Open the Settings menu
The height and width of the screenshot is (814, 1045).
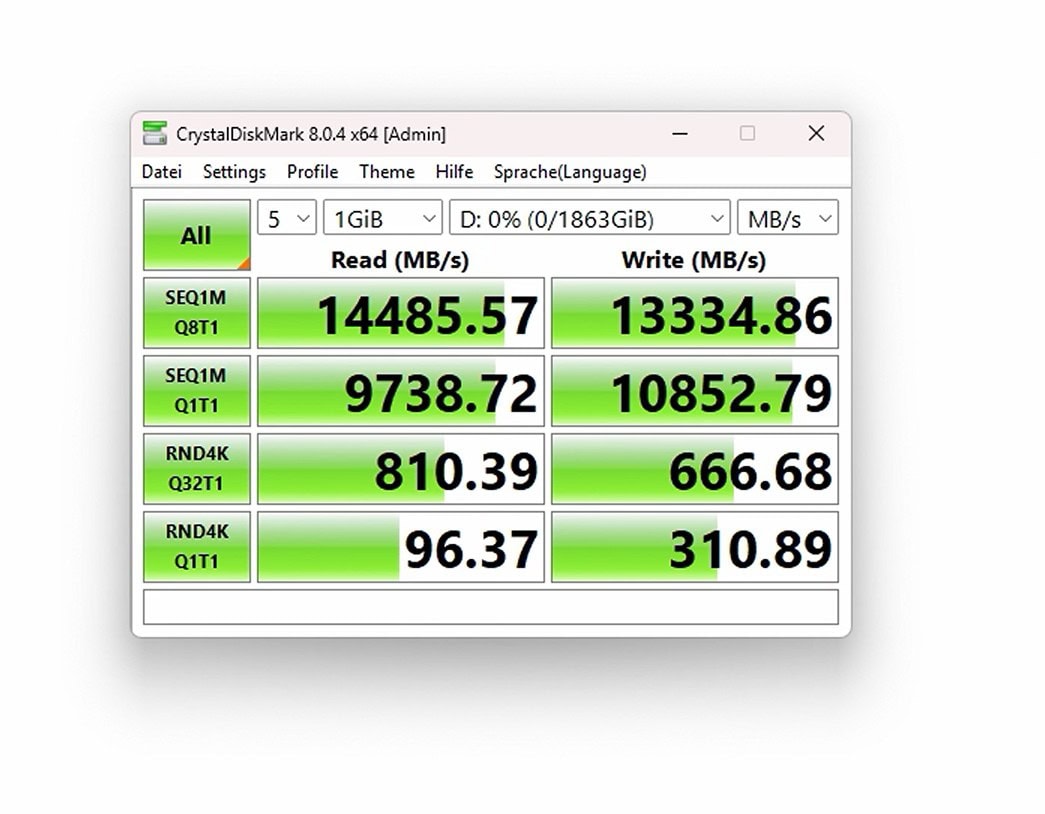point(234,172)
